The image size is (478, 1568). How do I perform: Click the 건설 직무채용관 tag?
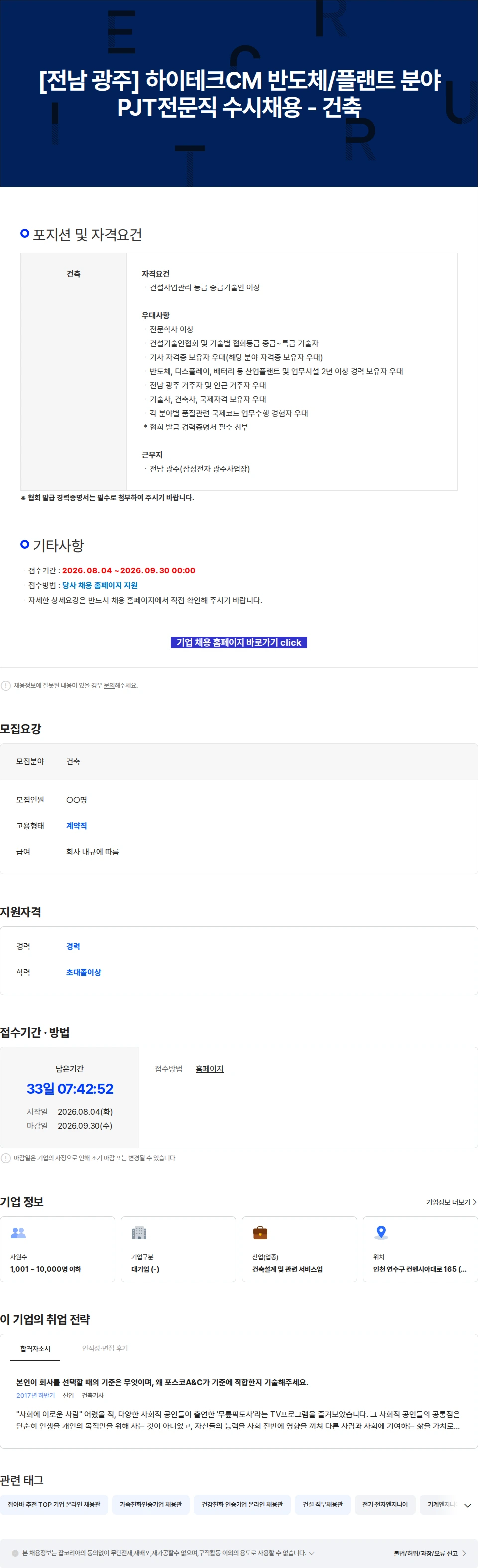point(322,1504)
